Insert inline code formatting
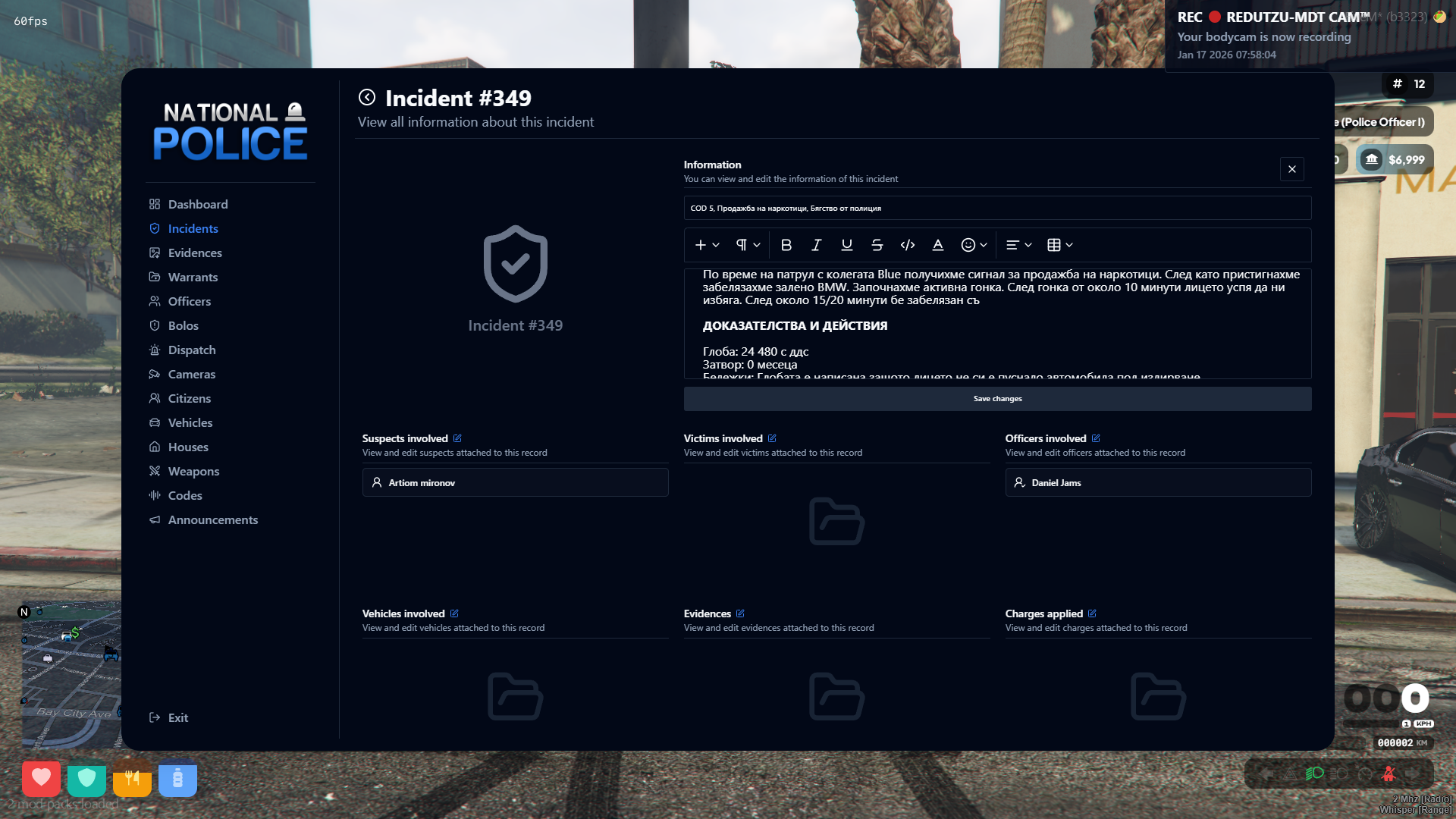Image resolution: width=1456 pixels, height=819 pixels. (x=908, y=245)
